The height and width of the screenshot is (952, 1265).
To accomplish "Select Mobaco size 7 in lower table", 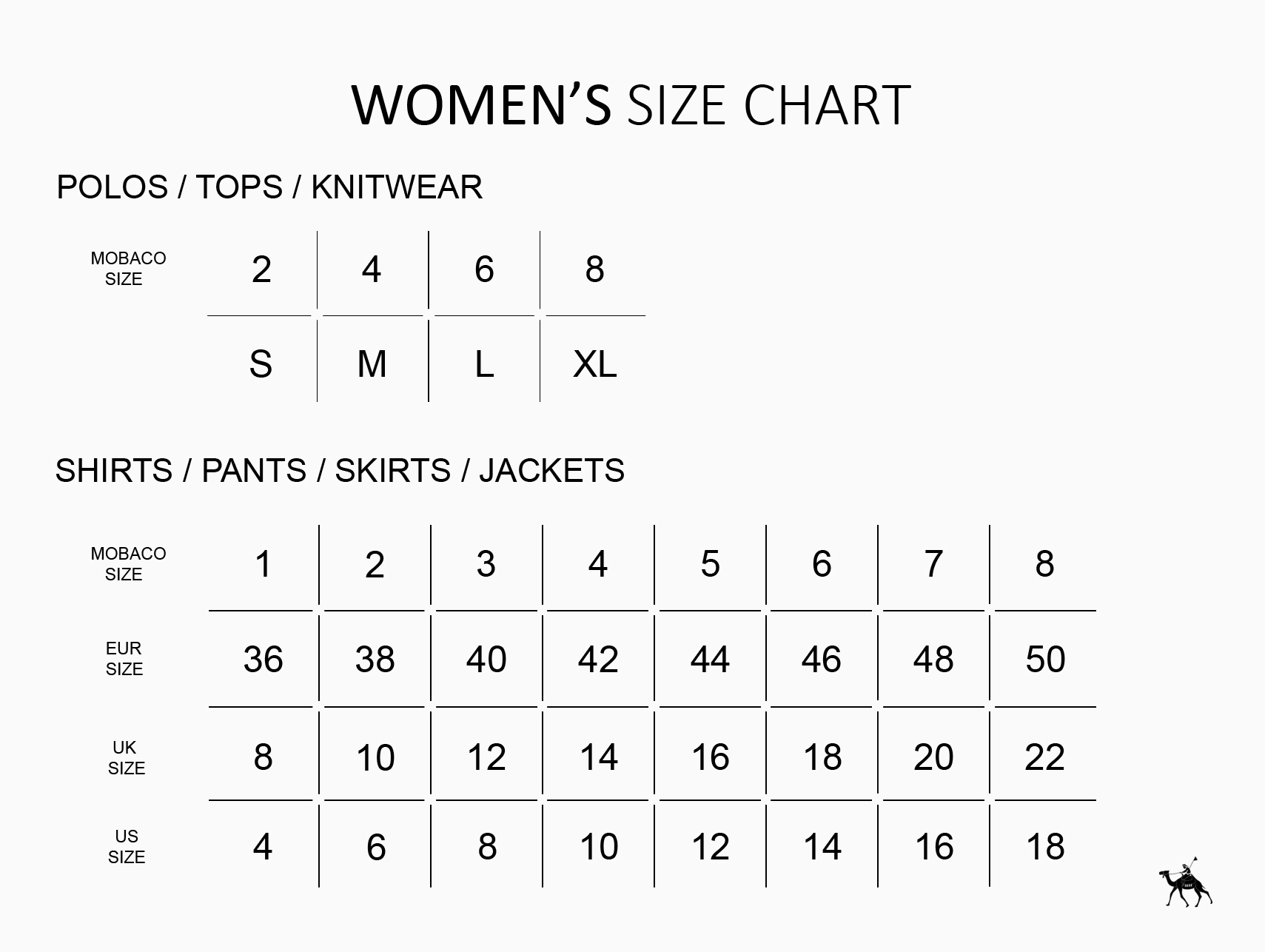I will (x=933, y=564).
